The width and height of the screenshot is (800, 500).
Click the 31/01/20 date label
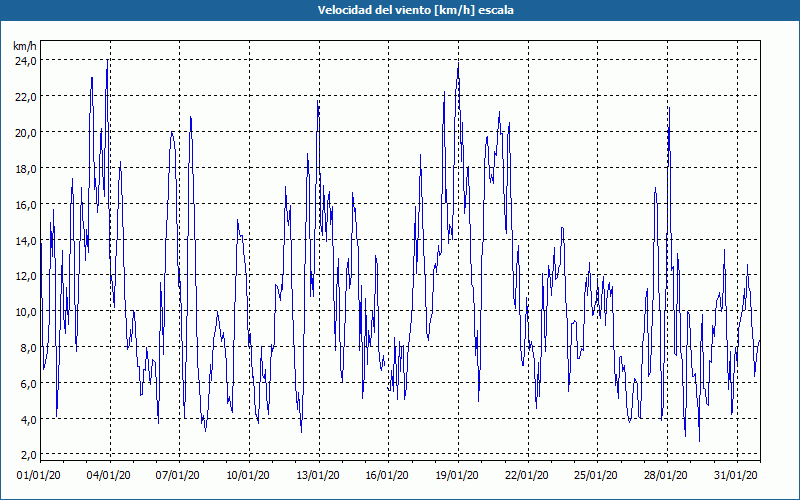point(735,475)
